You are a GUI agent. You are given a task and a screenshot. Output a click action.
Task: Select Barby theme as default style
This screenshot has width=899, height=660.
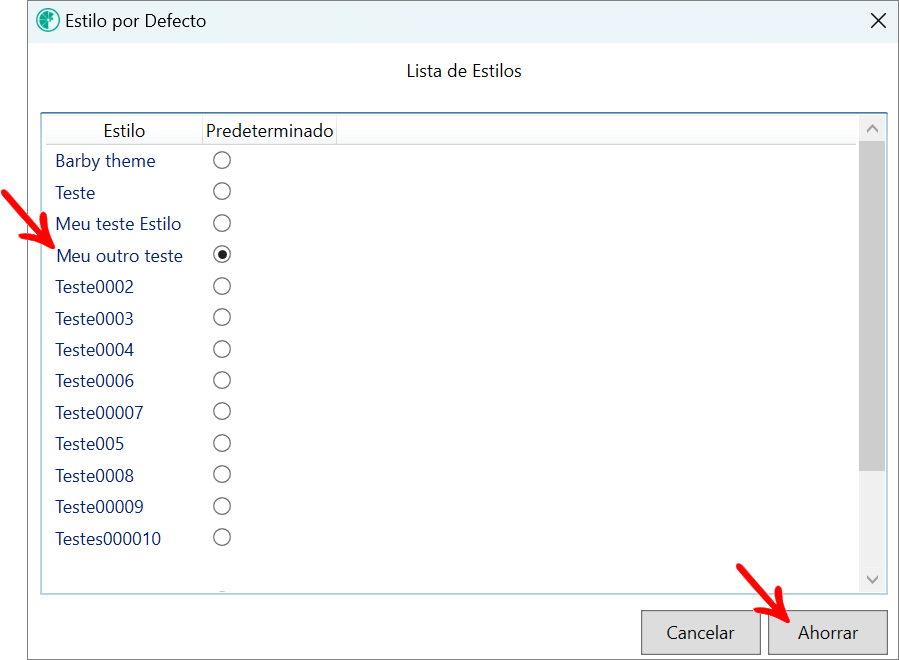(x=221, y=160)
